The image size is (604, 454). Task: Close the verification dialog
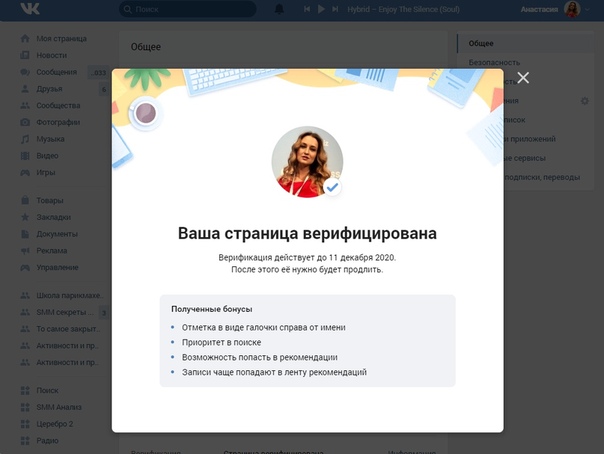pyautogui.click(x=523, y=78)
